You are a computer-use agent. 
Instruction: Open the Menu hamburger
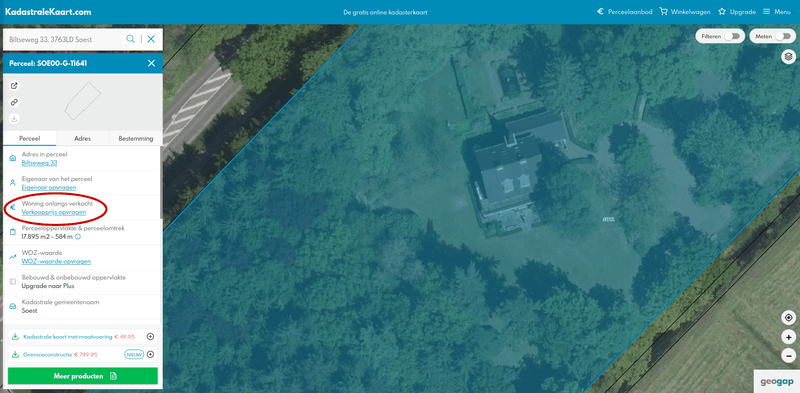click(777, 12)
